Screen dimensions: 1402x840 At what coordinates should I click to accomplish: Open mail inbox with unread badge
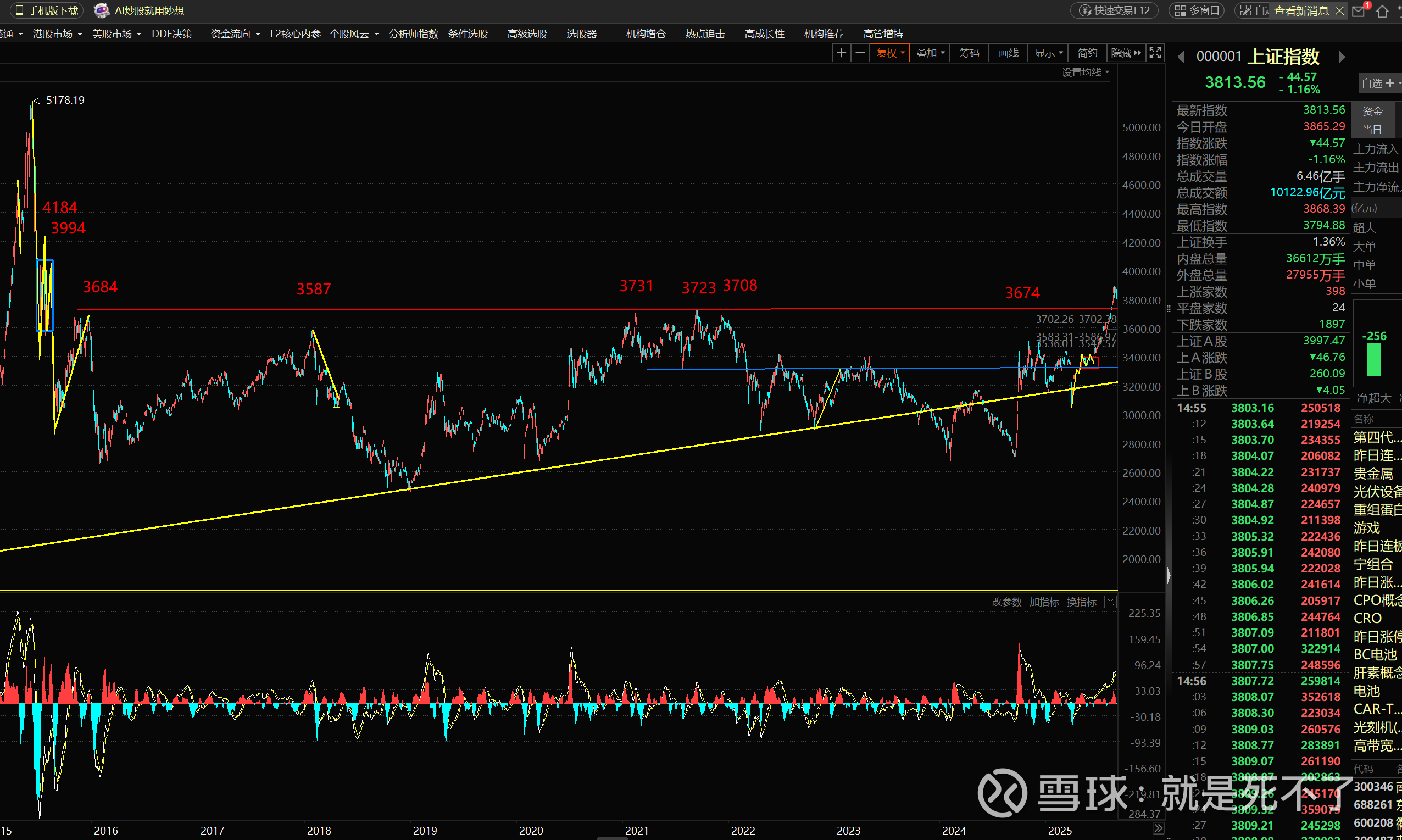[1358, 12]
